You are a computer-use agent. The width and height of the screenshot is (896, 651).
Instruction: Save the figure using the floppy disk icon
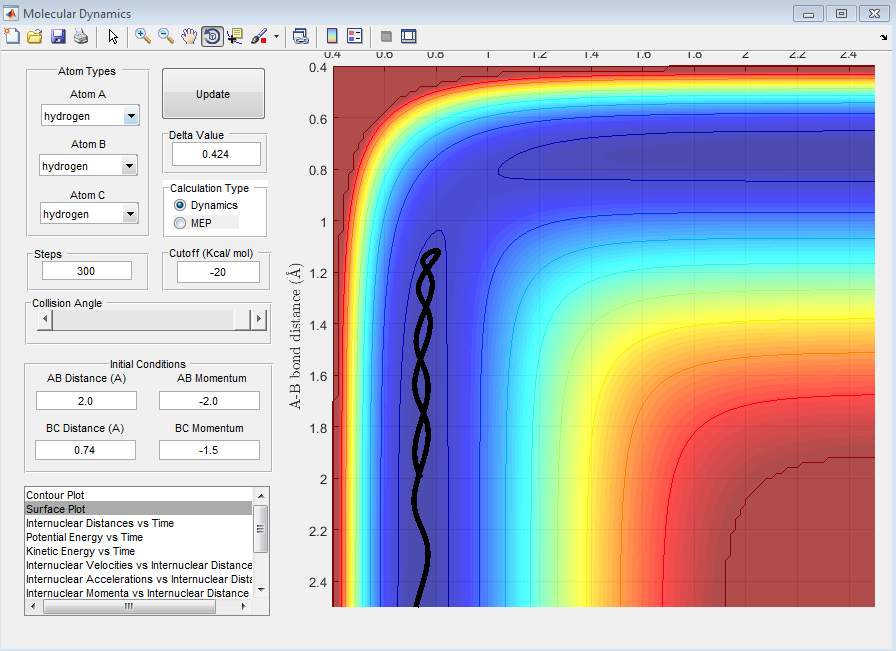click(x=58, y=36)
